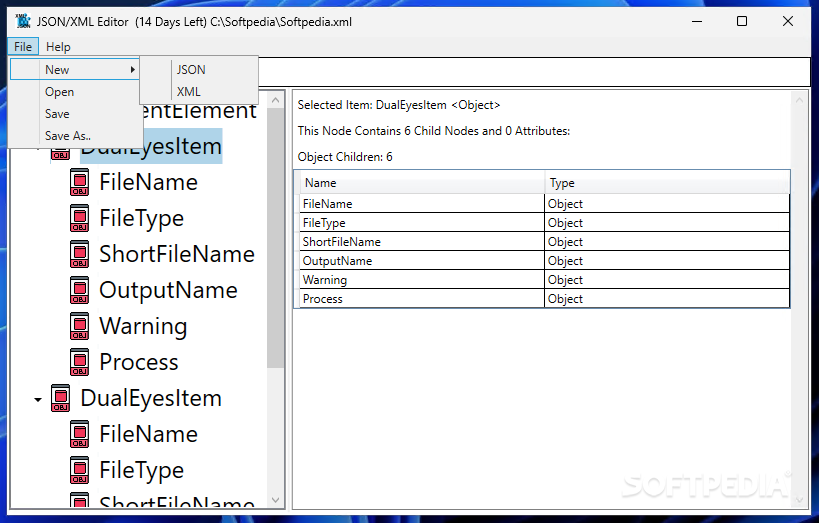819x523 pixels.
Task: Click FileType cell in the children table
Action: point(422,223)
